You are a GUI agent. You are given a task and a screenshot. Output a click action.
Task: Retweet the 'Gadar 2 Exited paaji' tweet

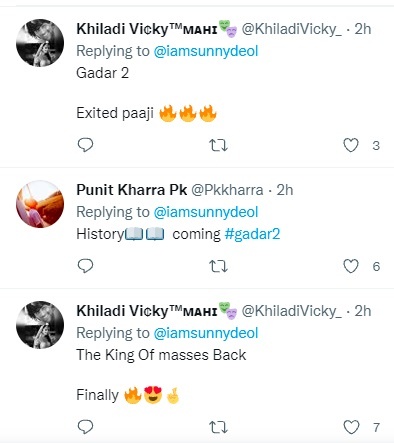(218, 145)
